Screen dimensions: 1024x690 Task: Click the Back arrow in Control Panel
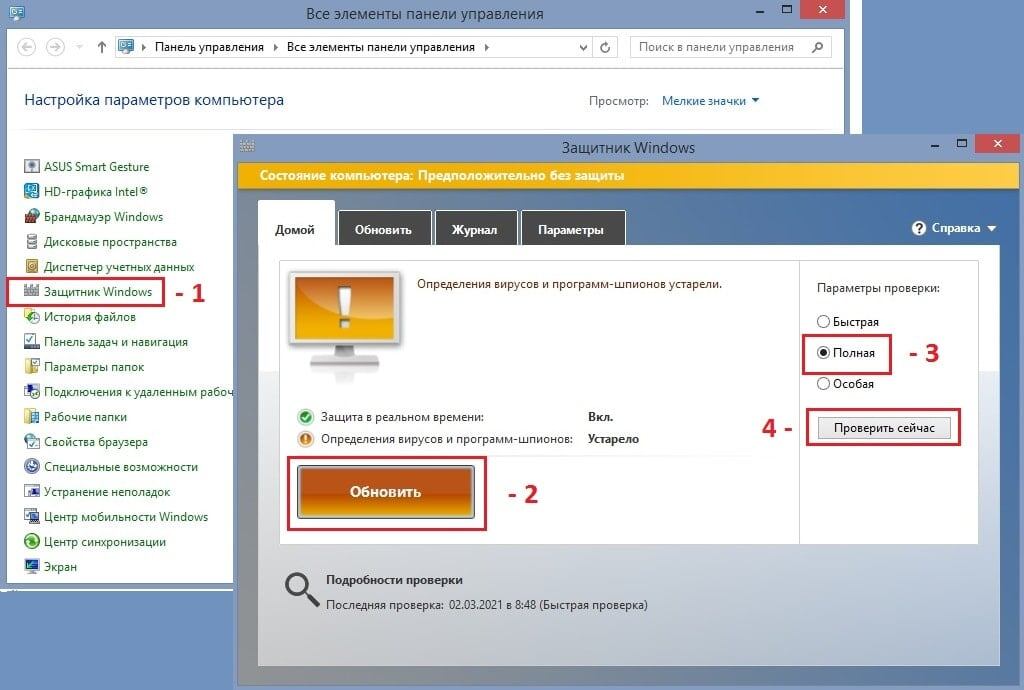(26, 47)
